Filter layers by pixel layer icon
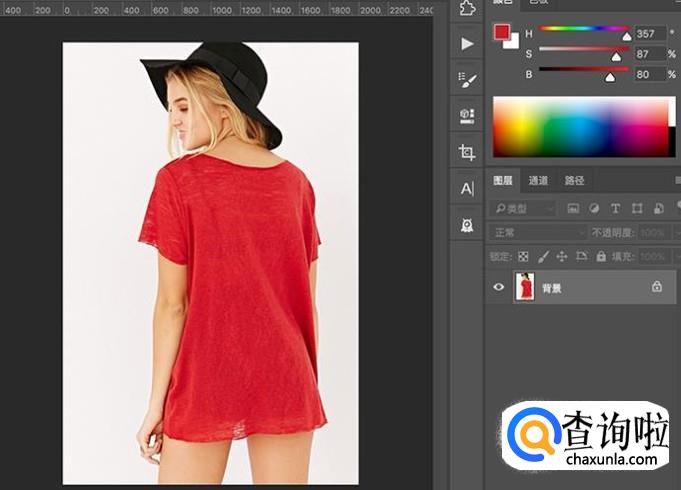 tap(574, 209)
